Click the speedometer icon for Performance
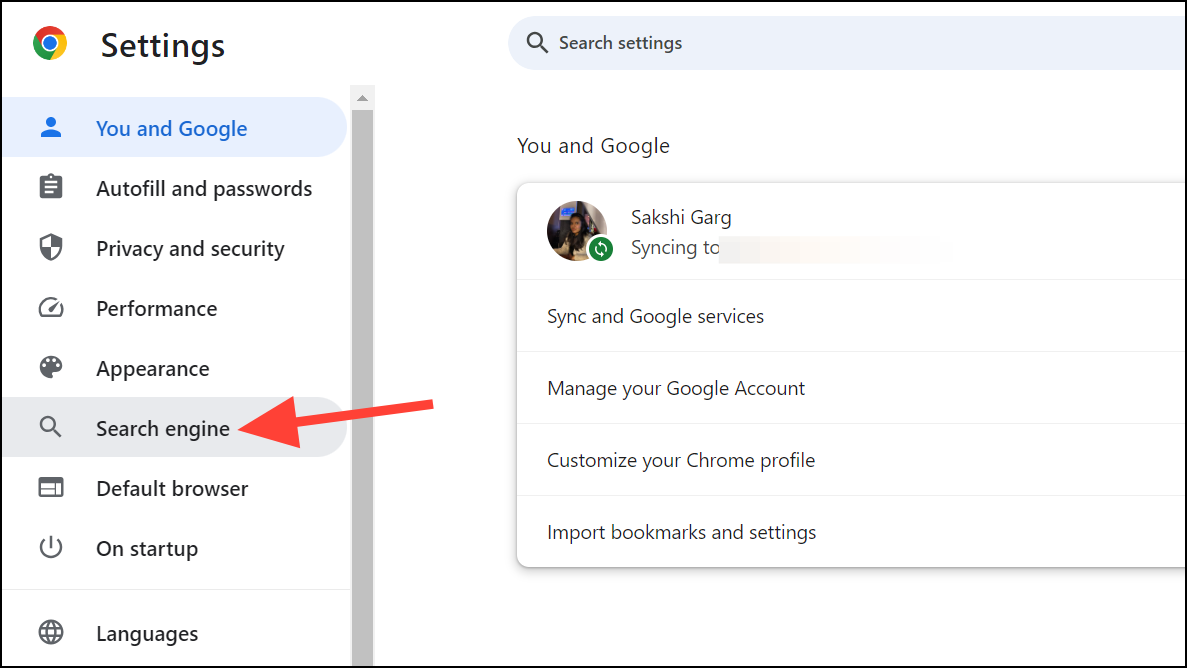The image size is (1187, 668). (51, 307)
